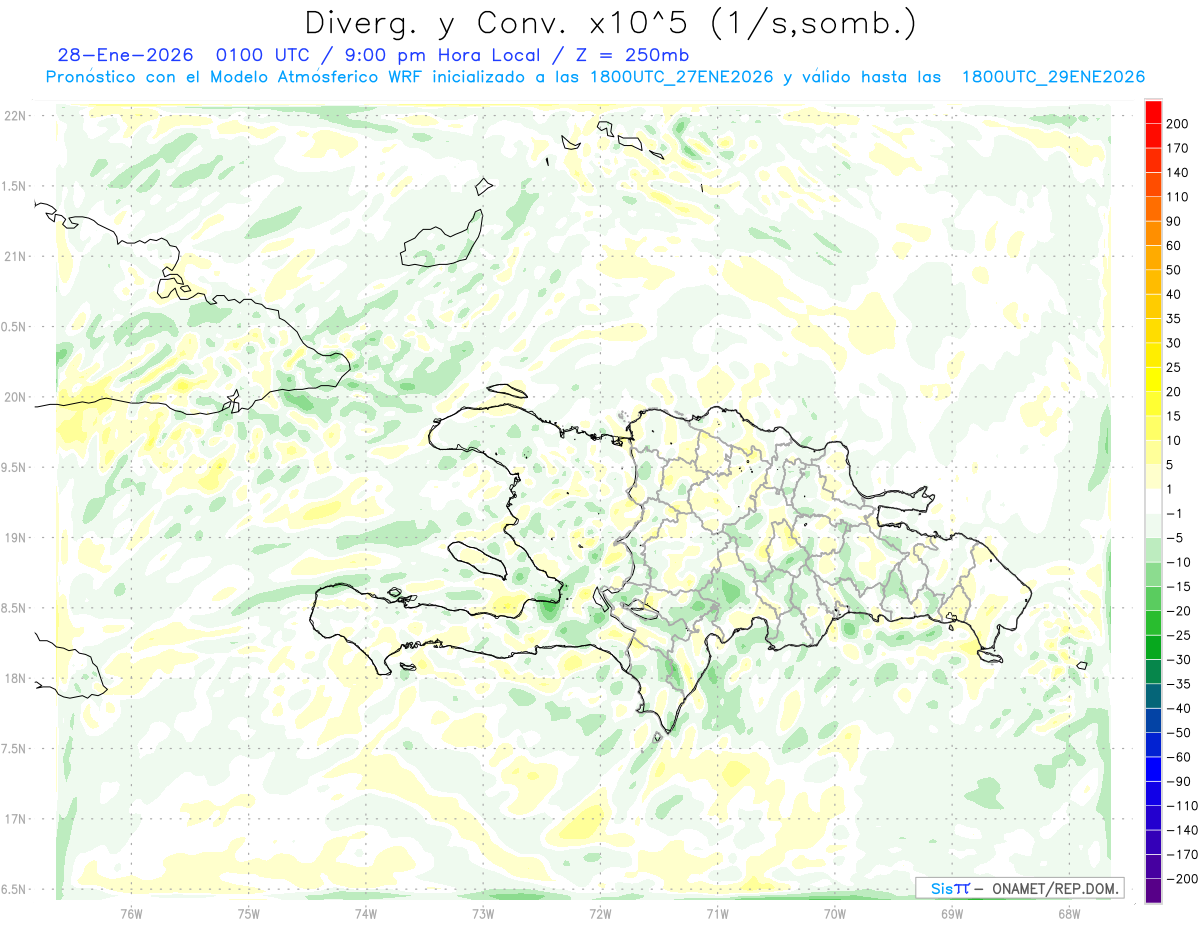This screenshot has height=927, width=1200.
Task: Click the '73W' longitude label
Action: coord(483,912)
